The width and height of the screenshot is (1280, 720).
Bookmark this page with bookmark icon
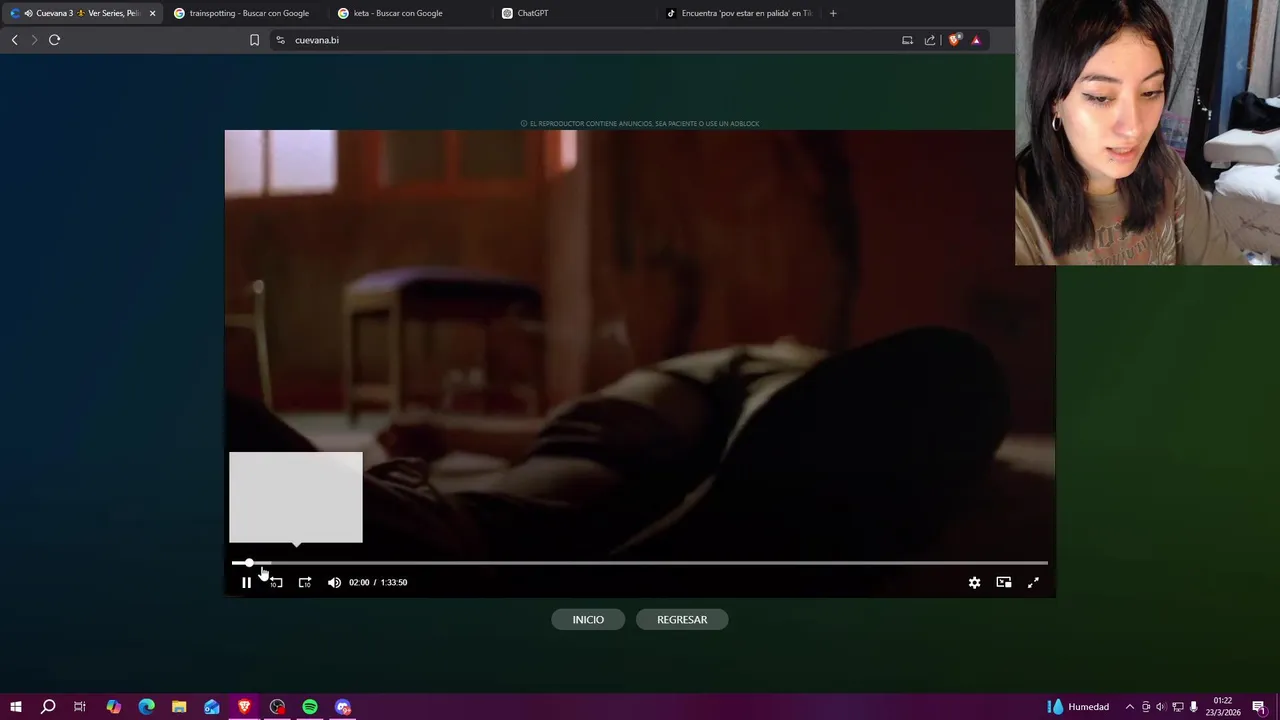pos(254,40)
